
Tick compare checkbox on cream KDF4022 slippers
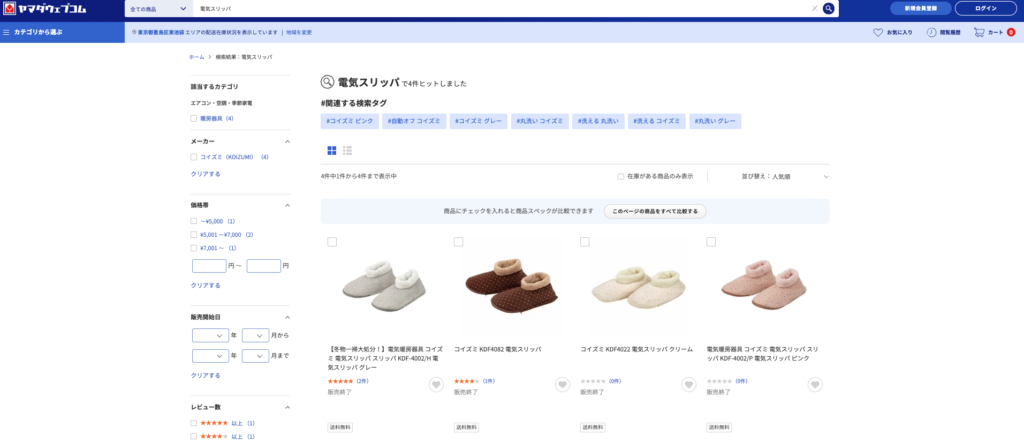pos(584,242)
